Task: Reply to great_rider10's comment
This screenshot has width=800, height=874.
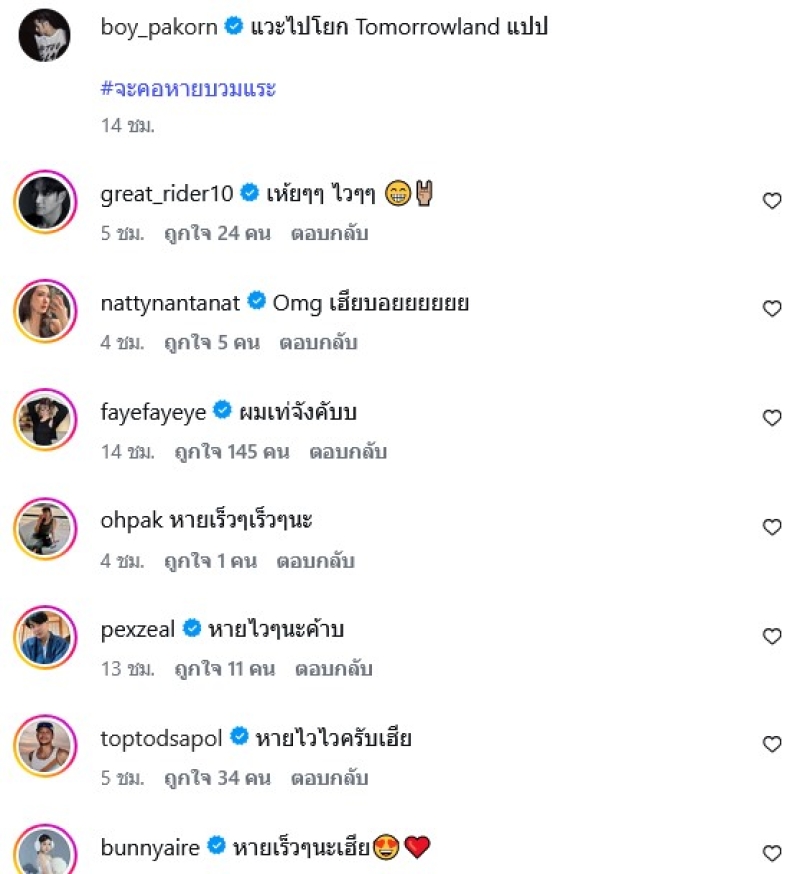Action: pos(329,234)
